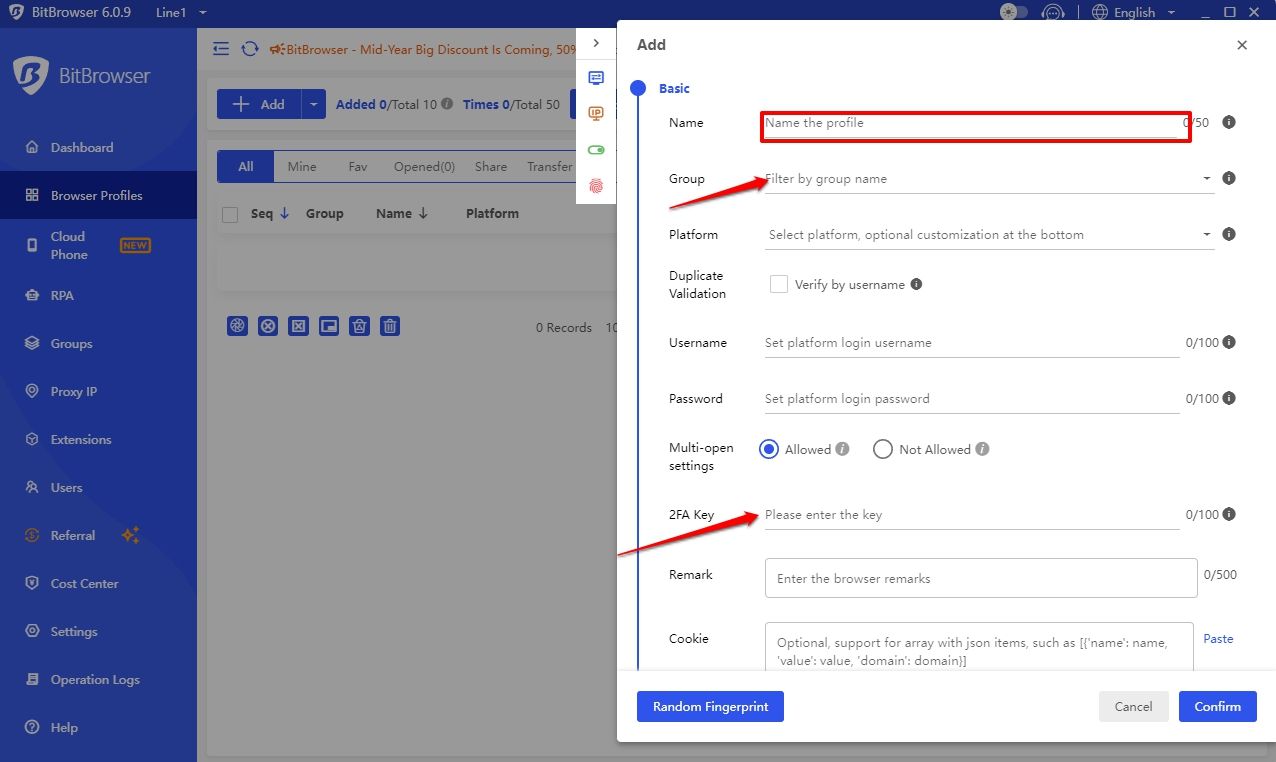Click the Name the profile field

pos(971,123)
